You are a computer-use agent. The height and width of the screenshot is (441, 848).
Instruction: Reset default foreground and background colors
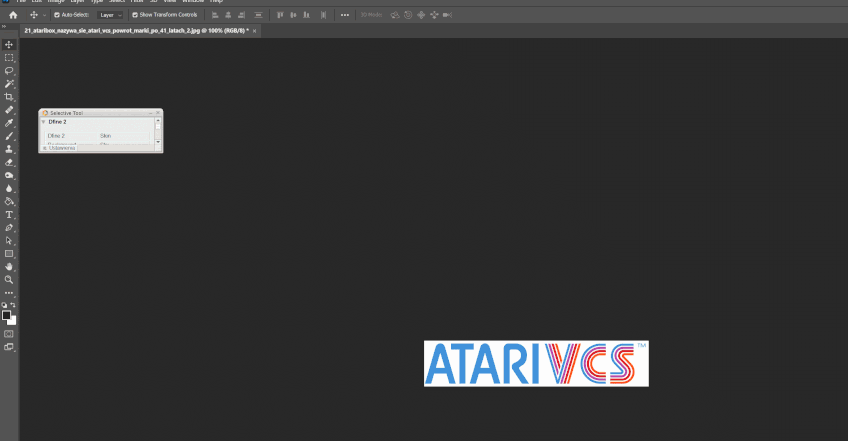4,305
